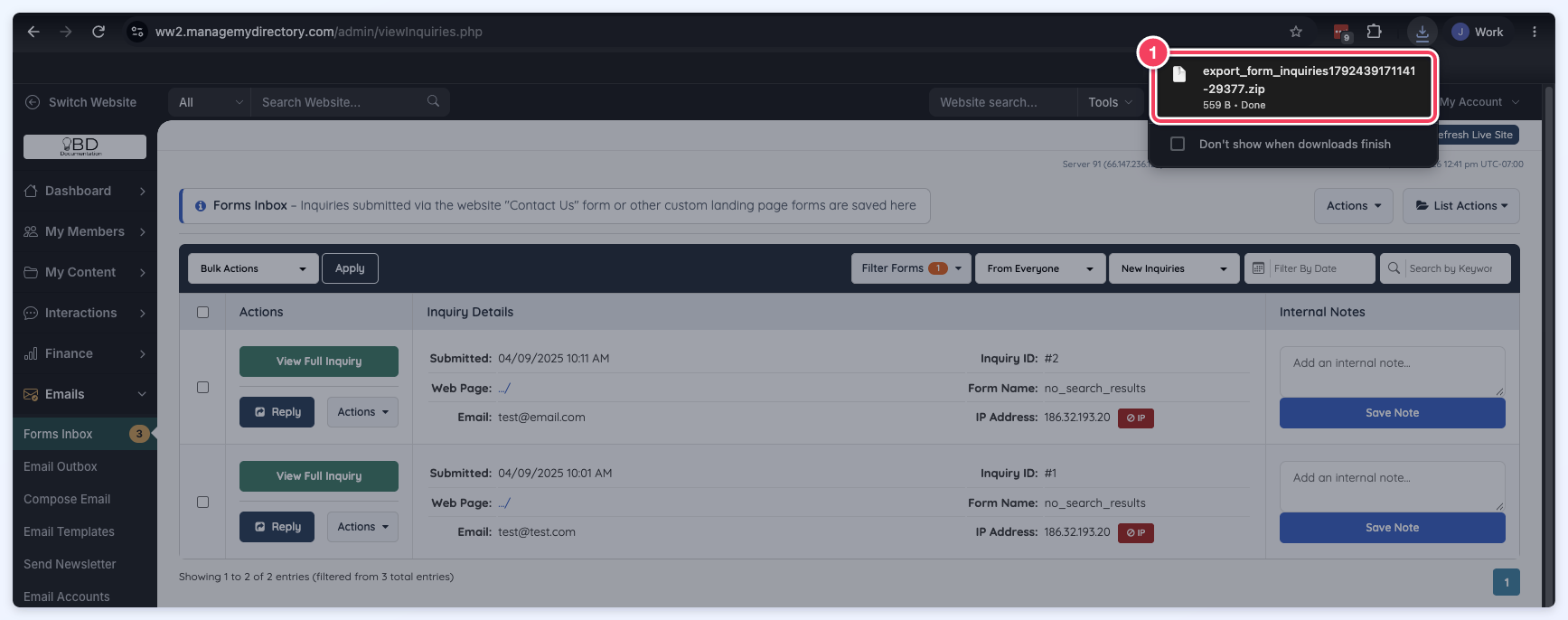Toggle Don't show when downloads finish

(x=1178, y=144)
